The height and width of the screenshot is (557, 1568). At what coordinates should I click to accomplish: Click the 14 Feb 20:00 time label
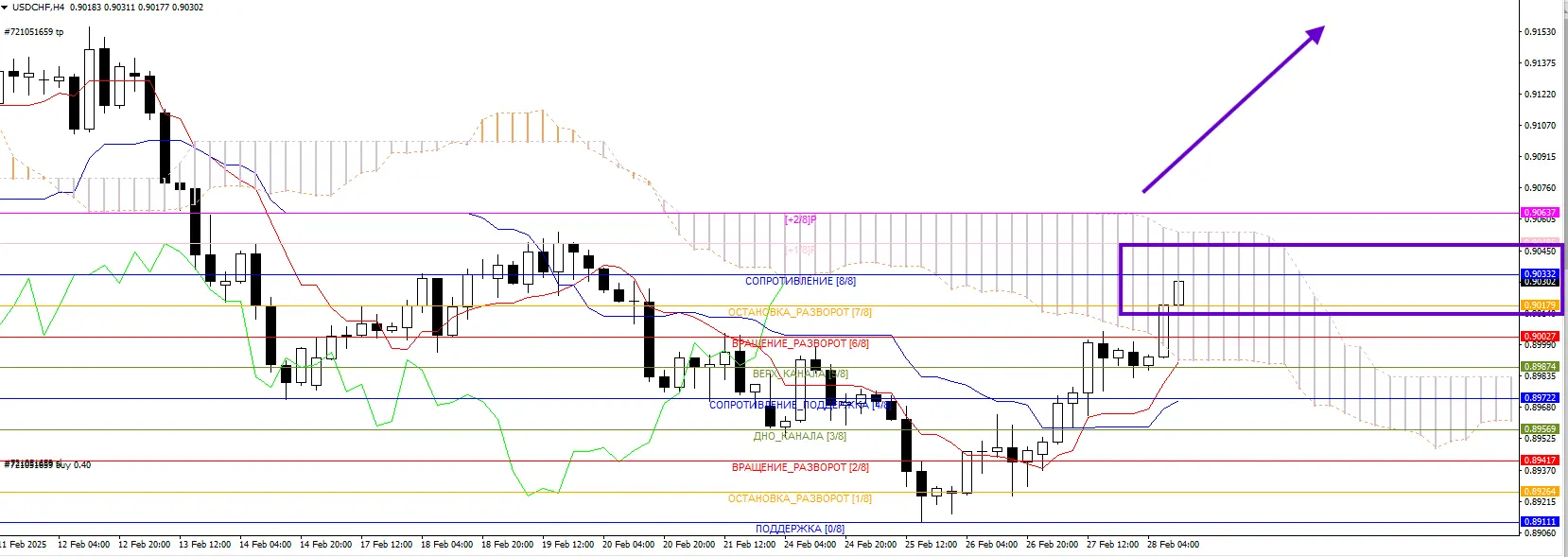(325, 545)
